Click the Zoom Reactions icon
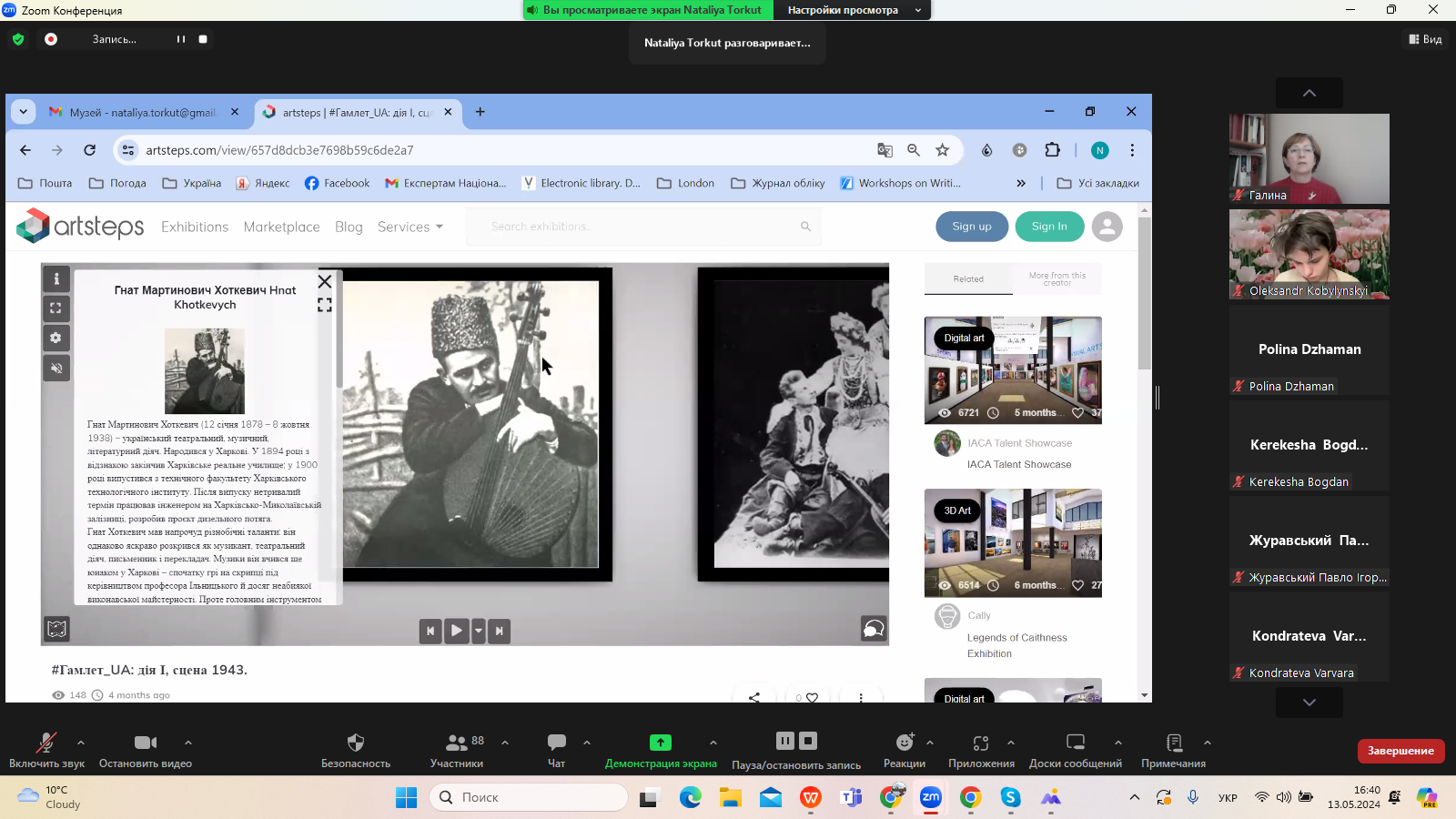 904,743
